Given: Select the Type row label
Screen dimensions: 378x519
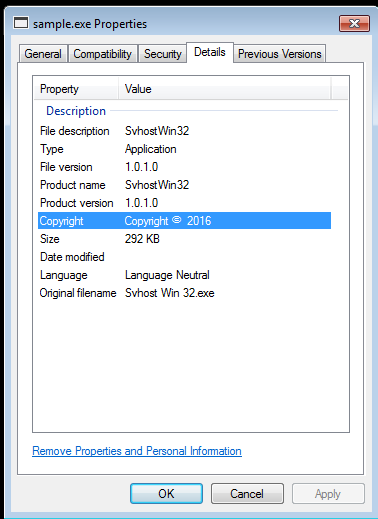Looking at the screenshot, I should tap(52, 149).
